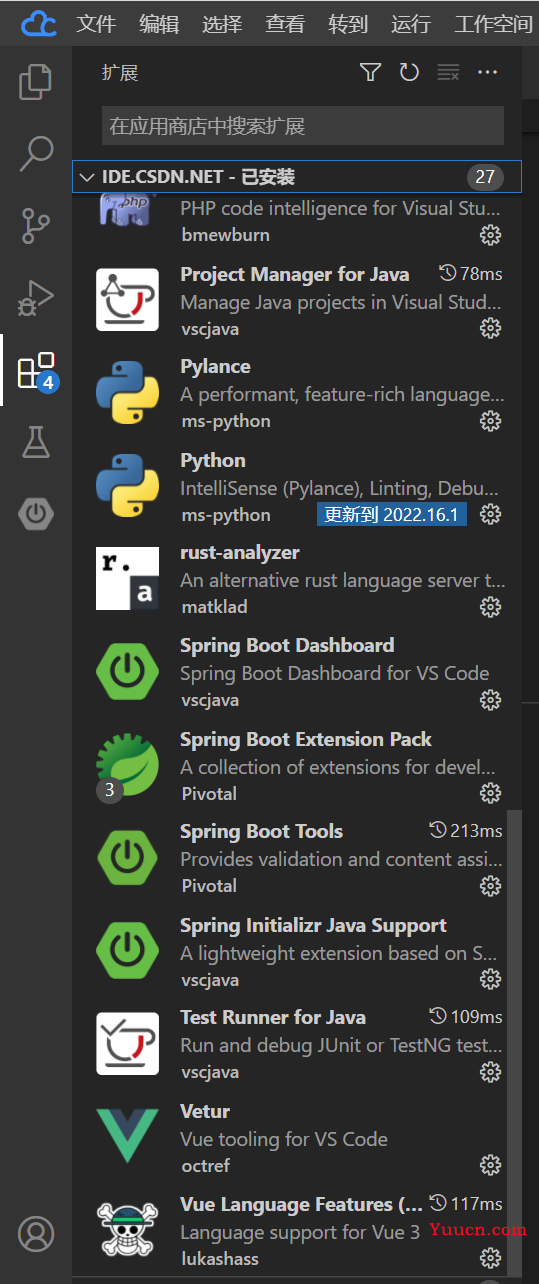Refresh the extensions list
The width and height of the screenshot is (539, 1284).
pos(409,72)
